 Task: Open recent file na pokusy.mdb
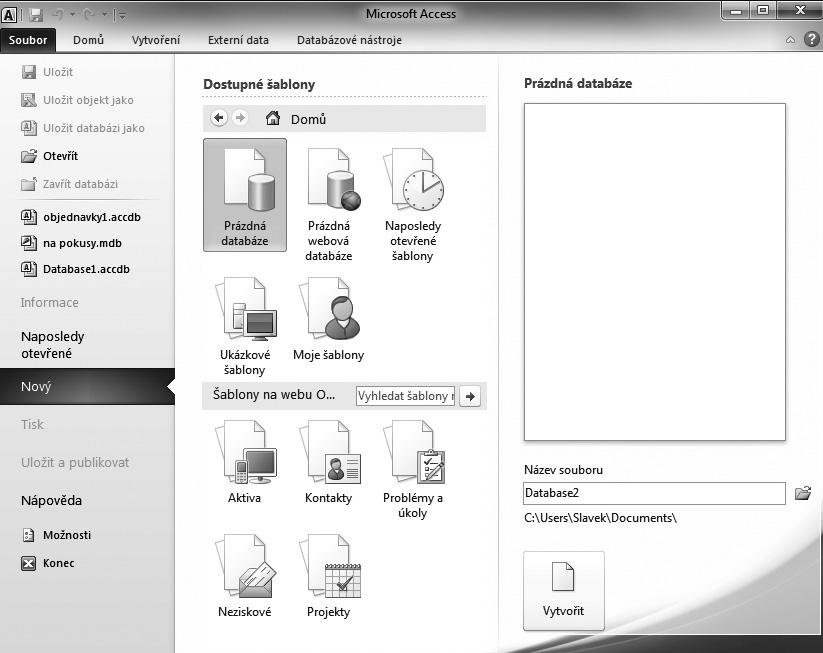(x=71, y=243)
